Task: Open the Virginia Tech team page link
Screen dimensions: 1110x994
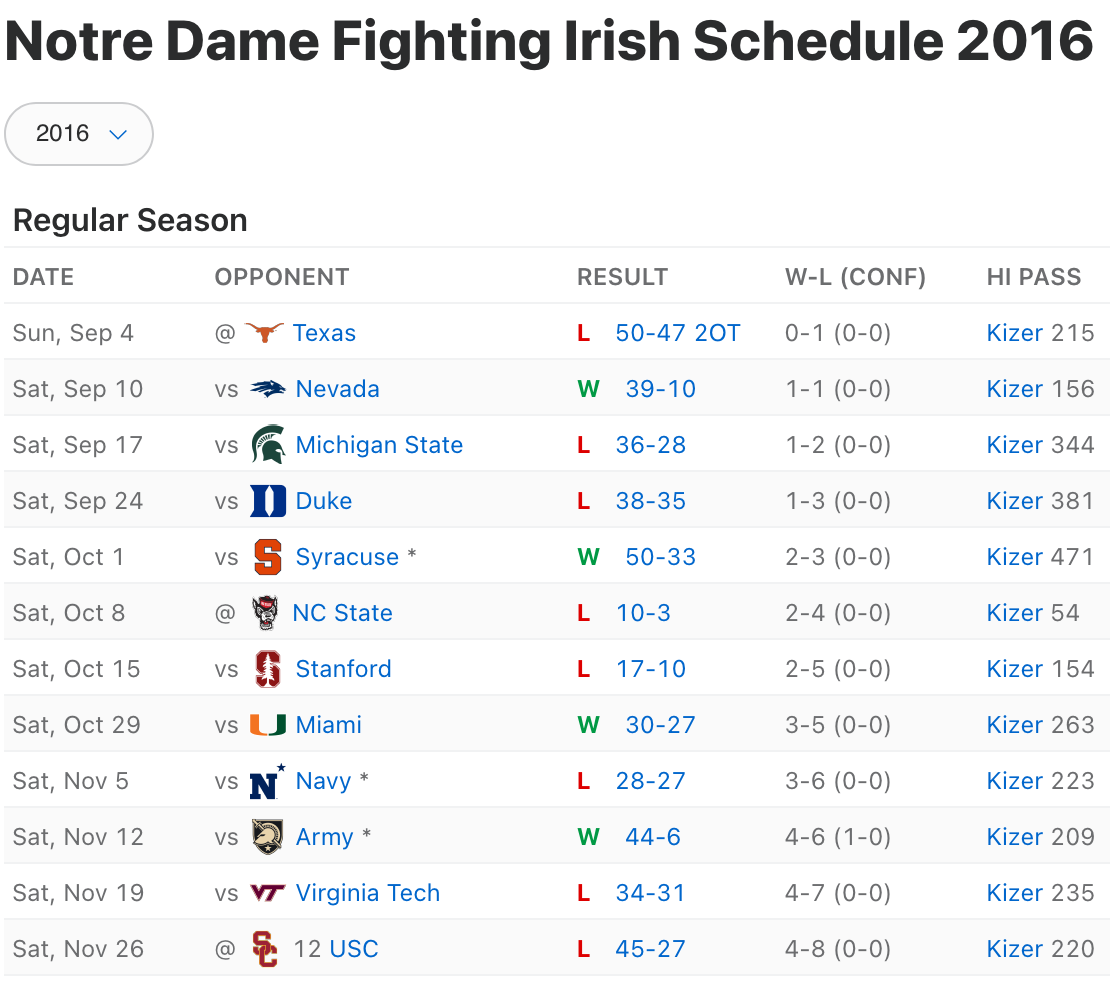Action: pos(367,893)
